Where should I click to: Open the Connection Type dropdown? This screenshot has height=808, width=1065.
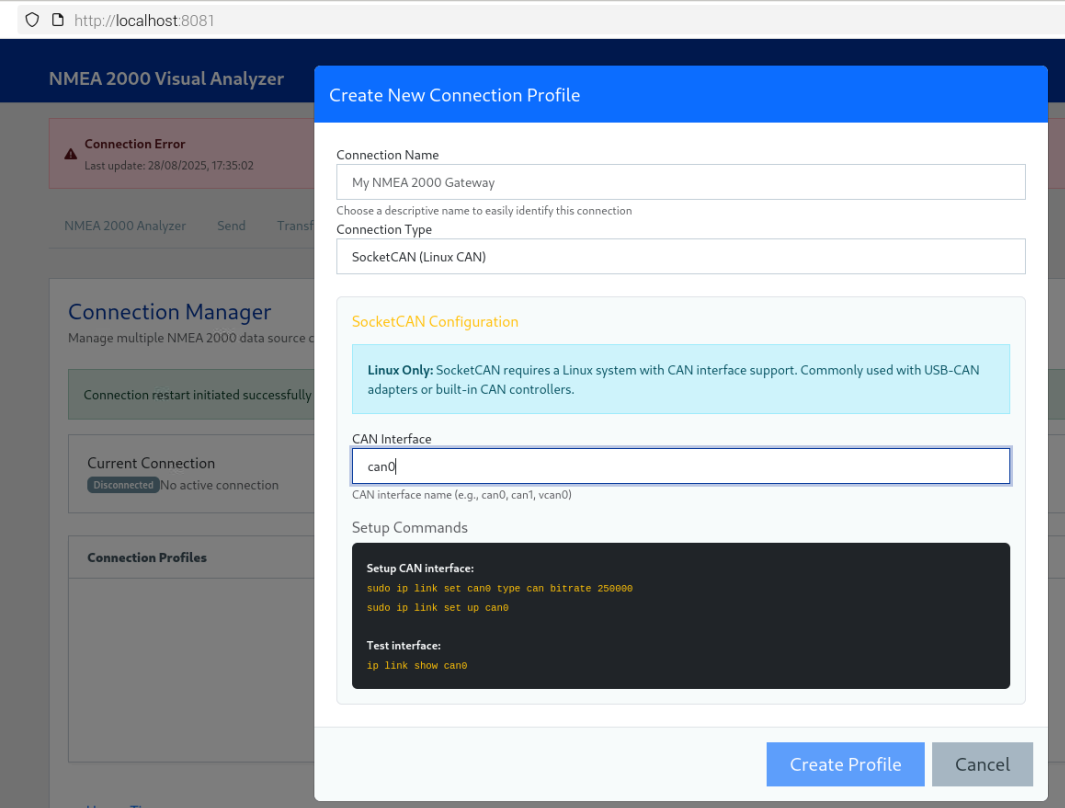tap(681, 257)
